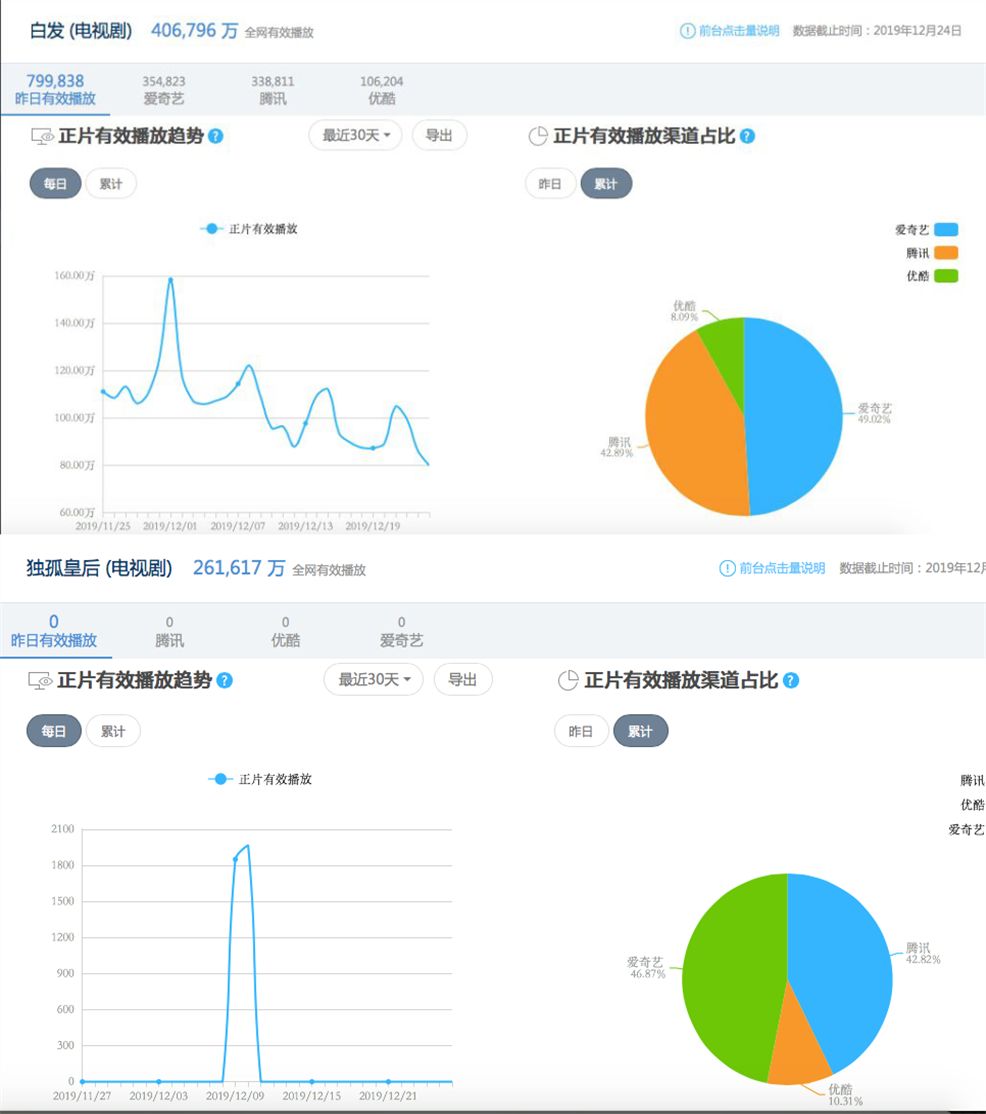Click the 导出 export button for 白发
Screen dimensions: 986x1114
tap(439, 135)
